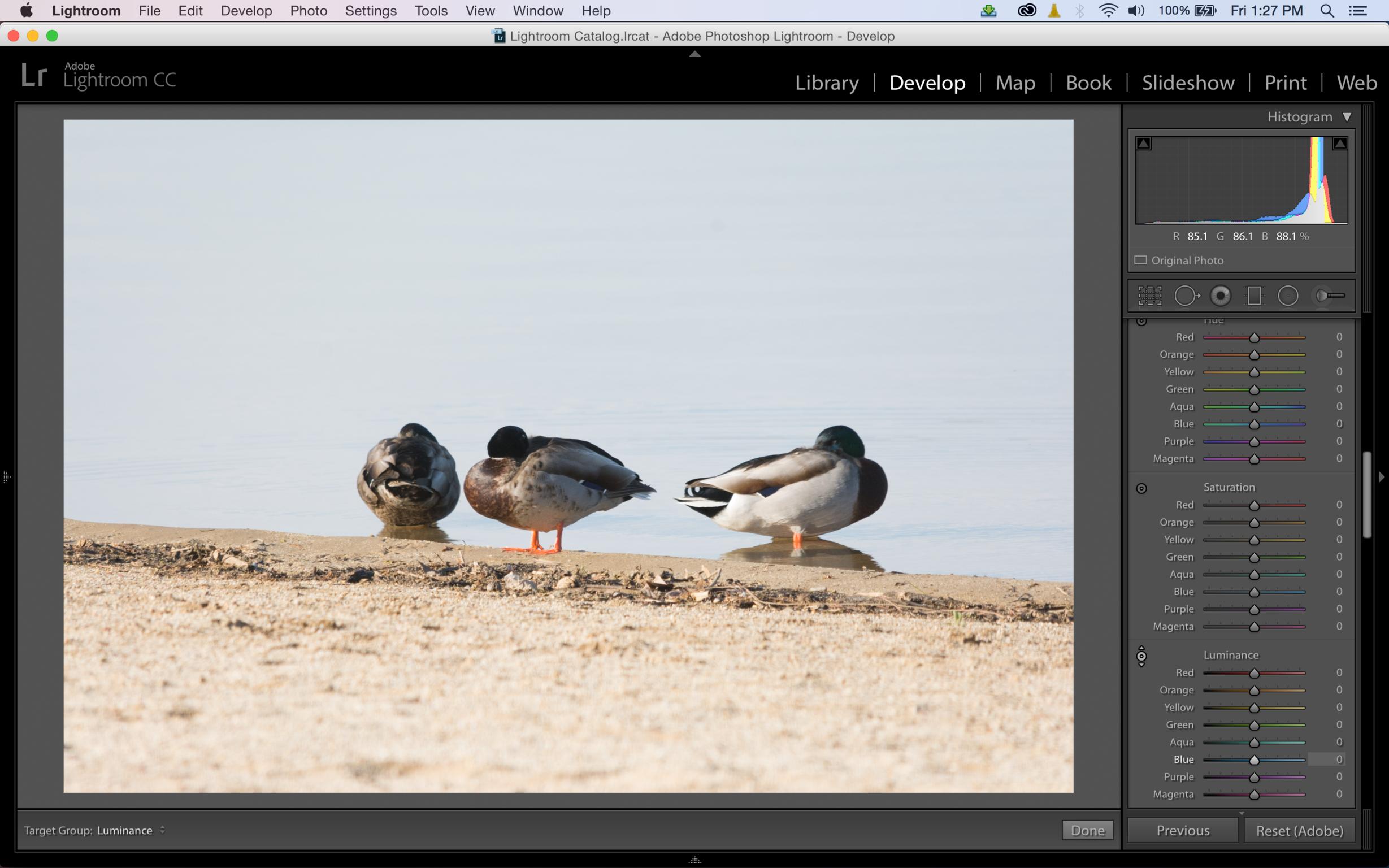Toggle highlight clipping indicator in histogram

(1340, 144)
